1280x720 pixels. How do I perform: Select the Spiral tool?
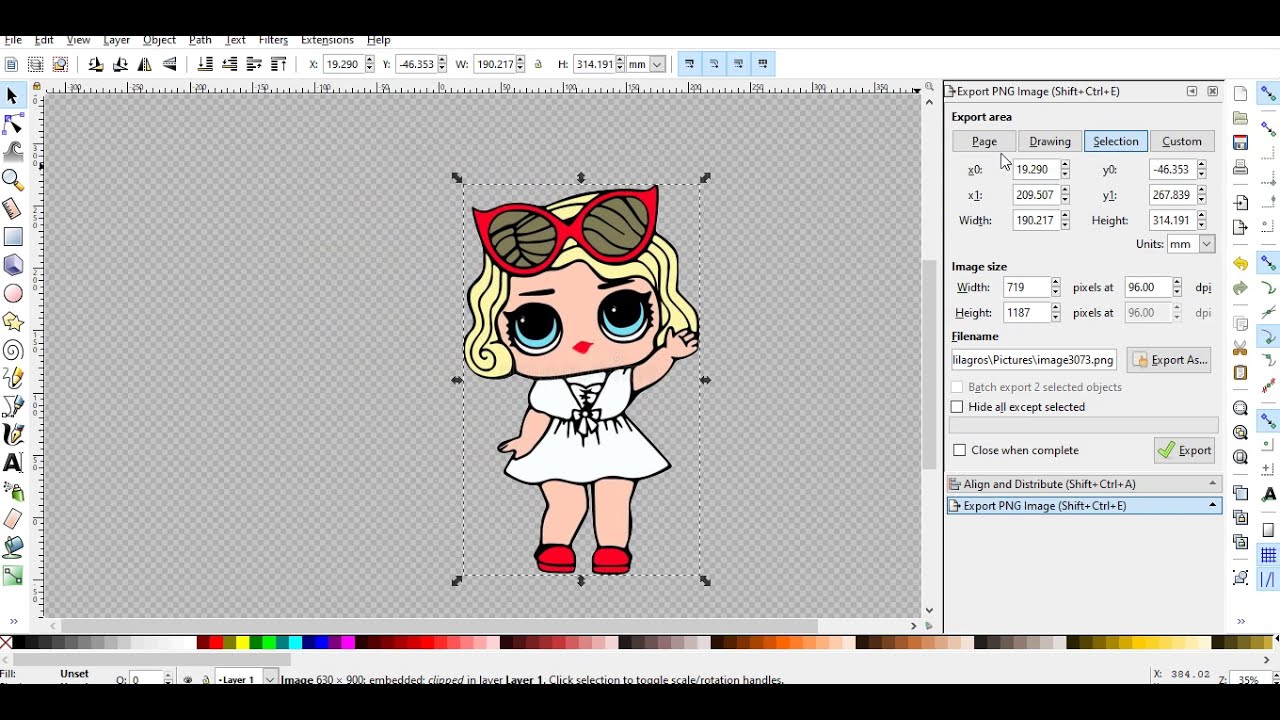(x=13, y=350)
